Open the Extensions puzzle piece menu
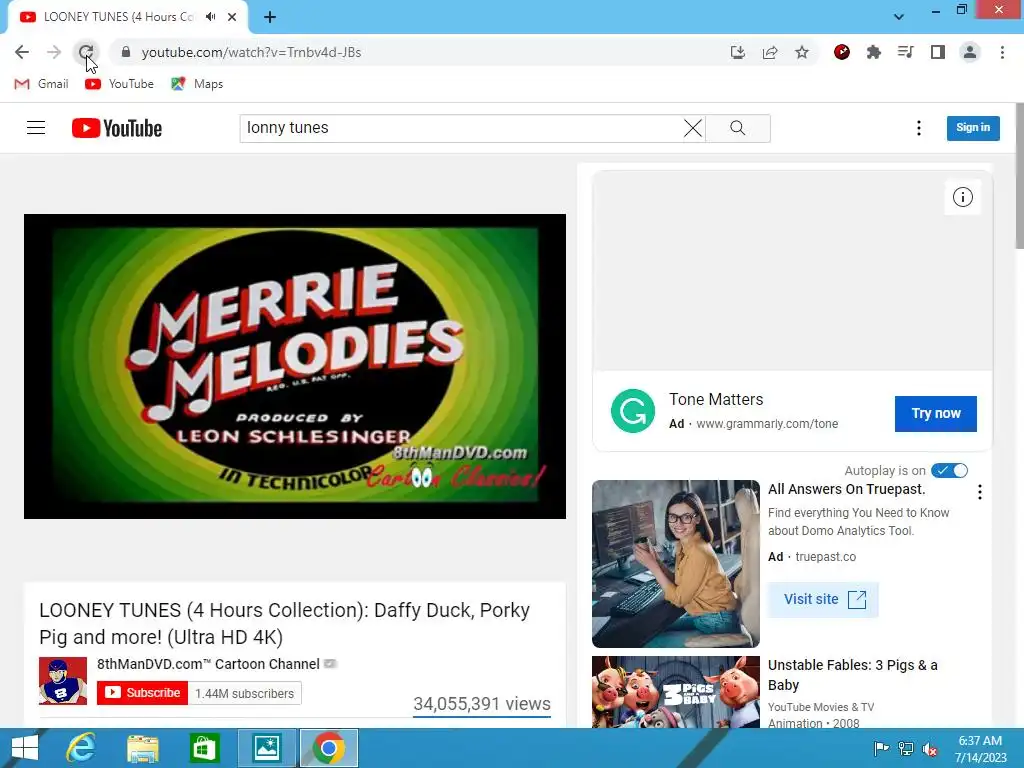Screen dimensions: 1024x768 (x=874, y=52)
